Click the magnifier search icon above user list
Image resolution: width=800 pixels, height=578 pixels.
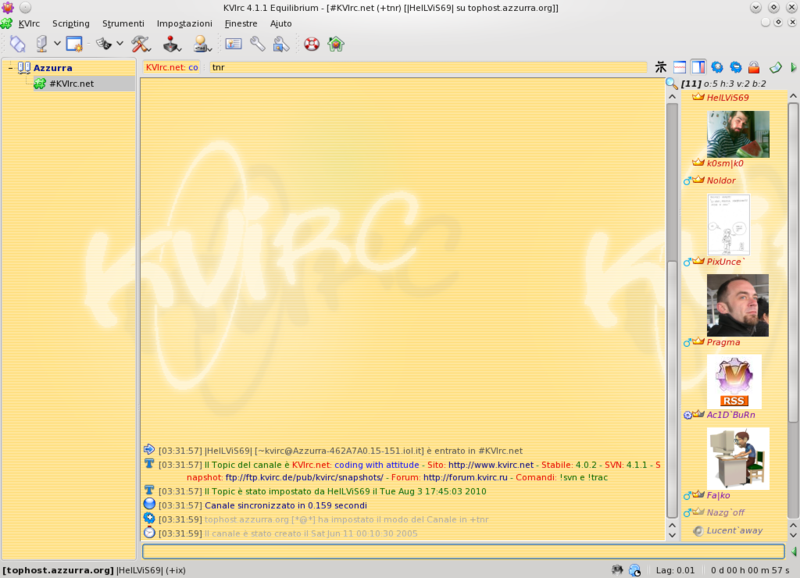(672, 84)
